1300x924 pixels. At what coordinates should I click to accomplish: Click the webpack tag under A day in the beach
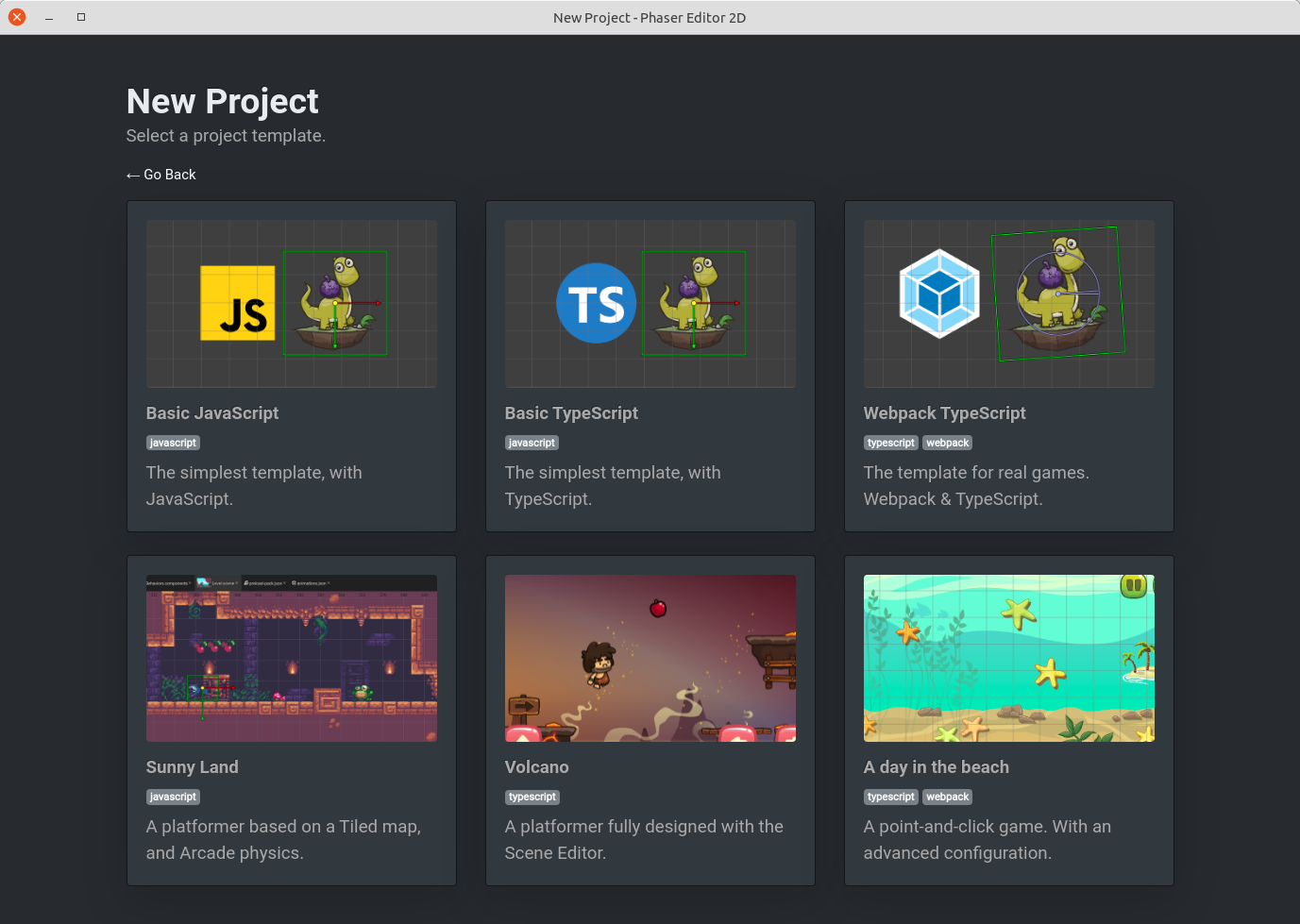pyautogui.click(x=947, y=797)
